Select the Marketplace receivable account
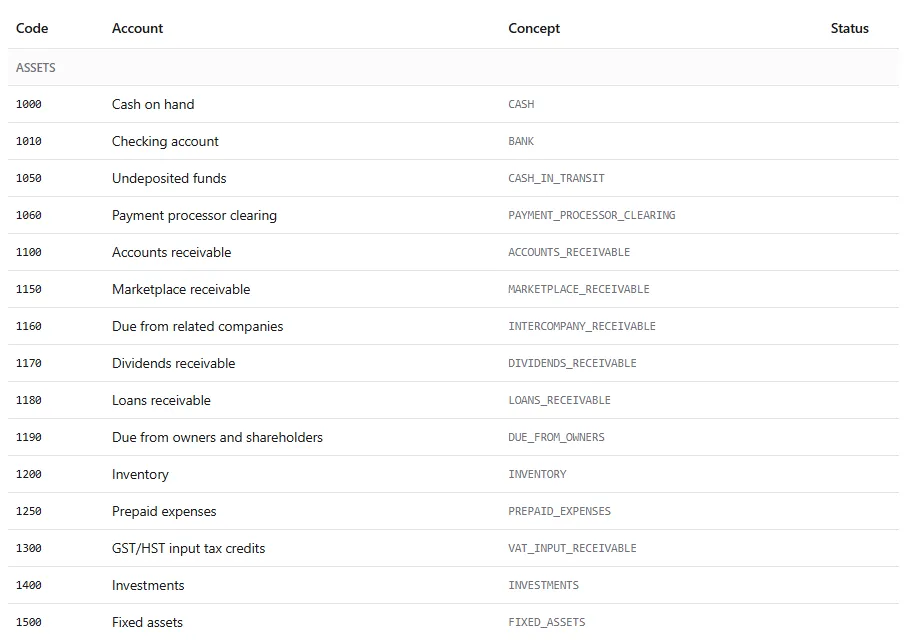Screen dimensions: 907x640 click(181, 289)
